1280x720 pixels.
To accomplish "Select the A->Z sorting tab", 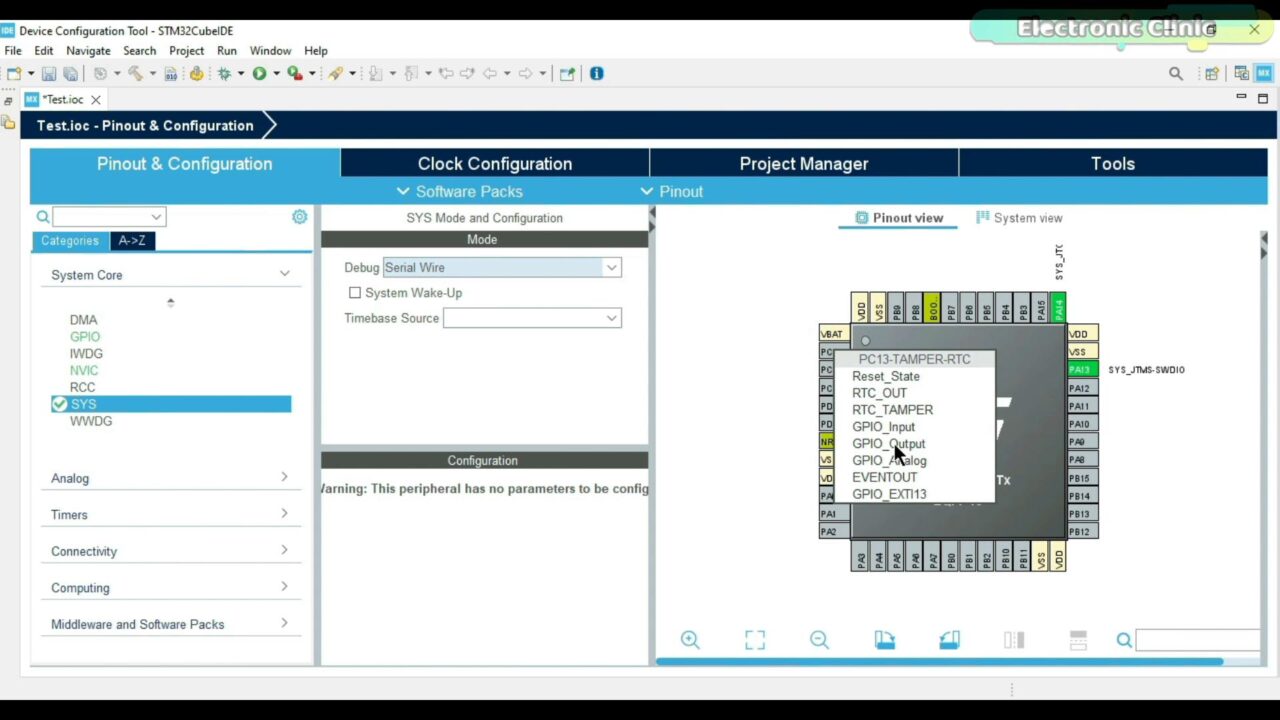I will [x=132, y=241].
